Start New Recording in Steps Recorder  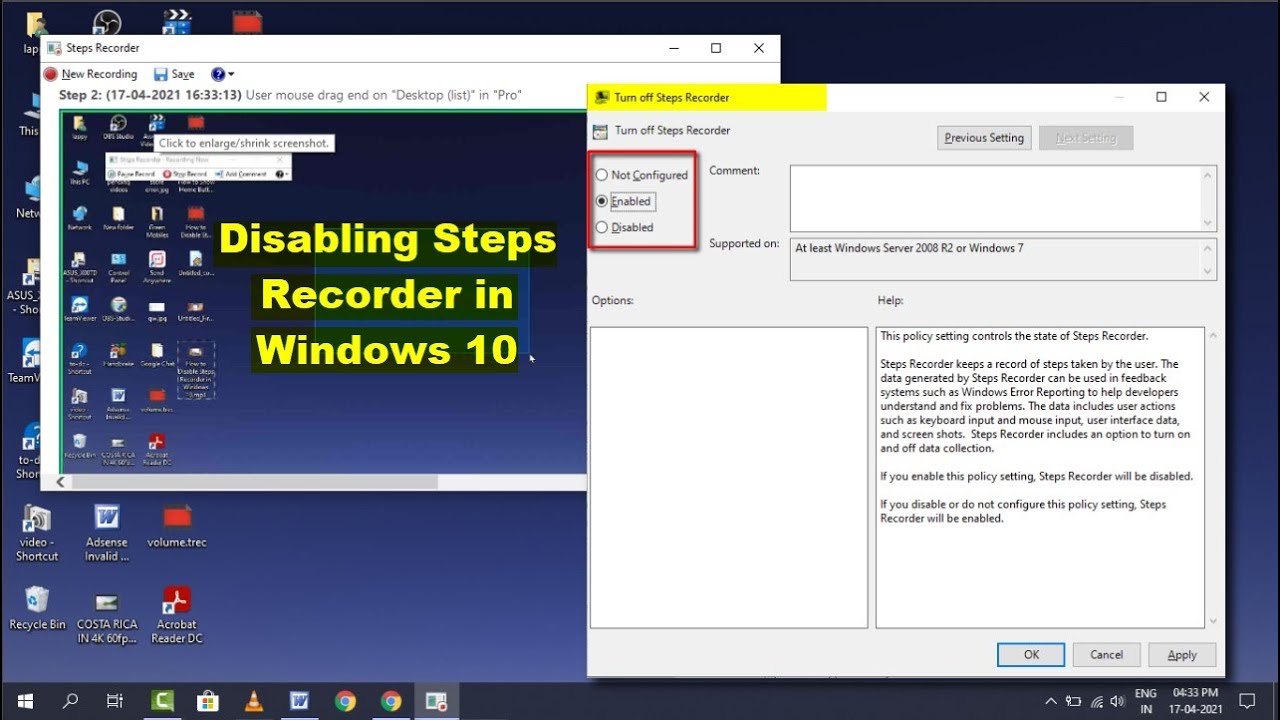[x=91, y=74]
